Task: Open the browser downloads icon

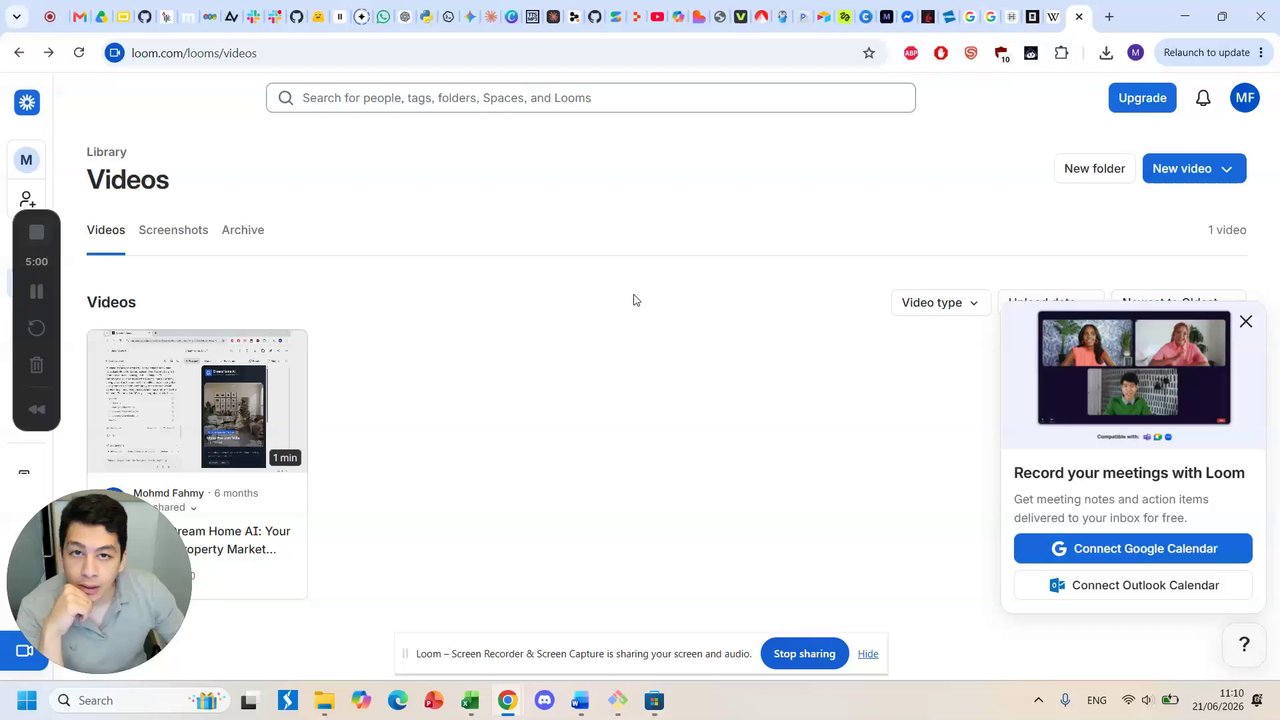Action: click(1106, 53)
